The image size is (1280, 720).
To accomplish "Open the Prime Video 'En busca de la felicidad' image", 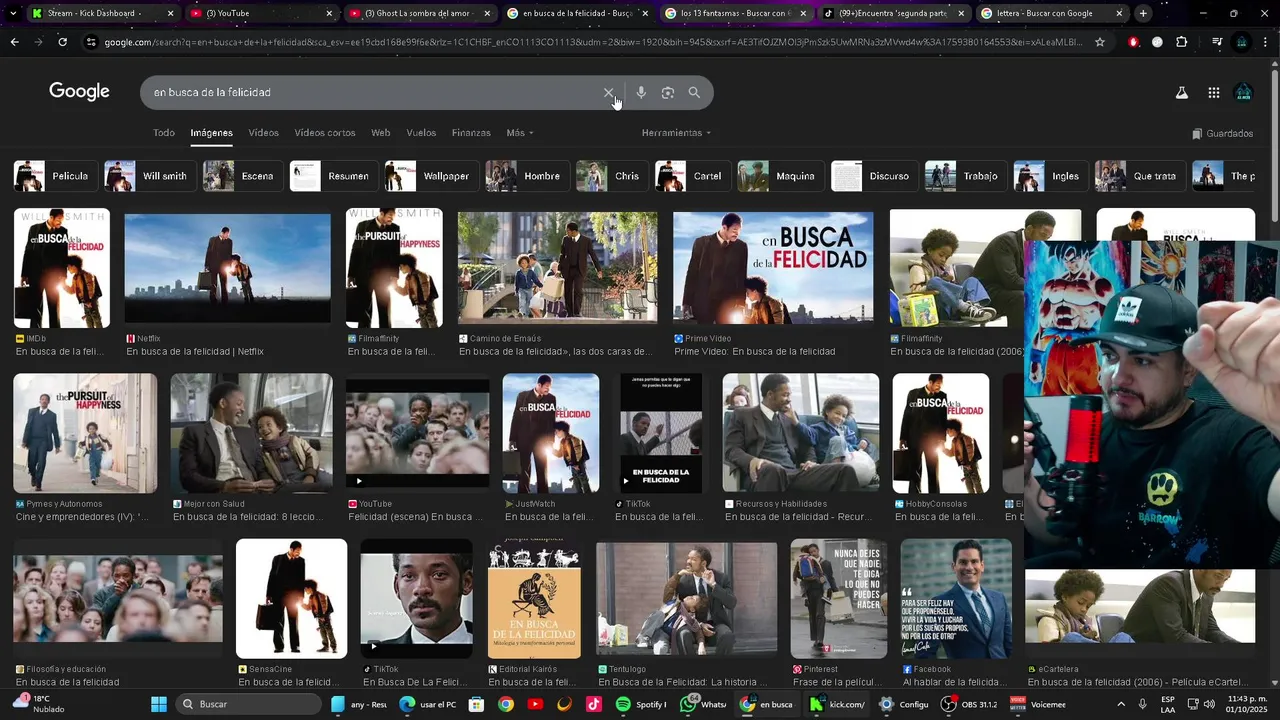I will pos(773,268).
